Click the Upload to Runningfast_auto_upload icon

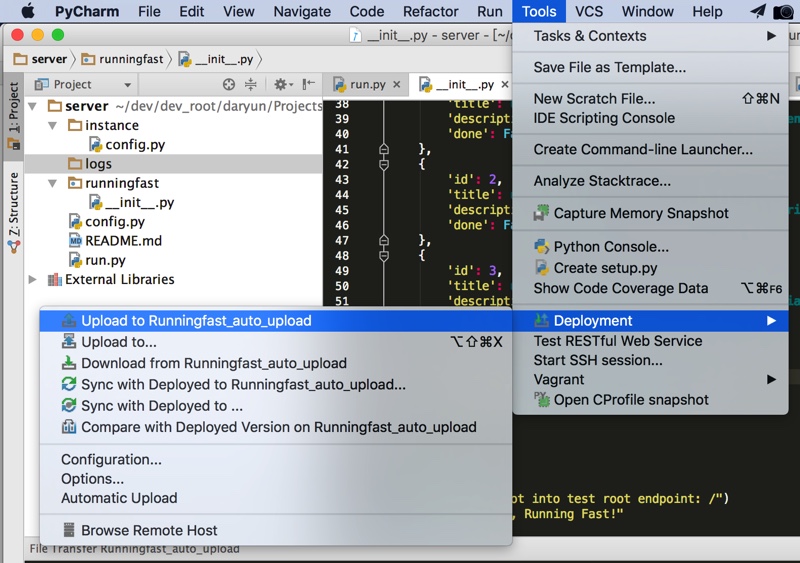69,321
